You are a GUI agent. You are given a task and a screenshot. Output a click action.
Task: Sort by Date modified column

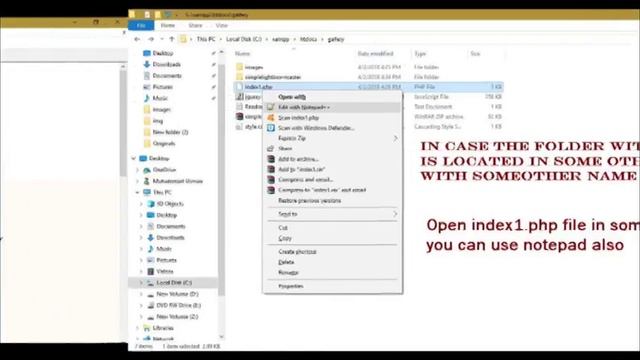coord(376,53)
